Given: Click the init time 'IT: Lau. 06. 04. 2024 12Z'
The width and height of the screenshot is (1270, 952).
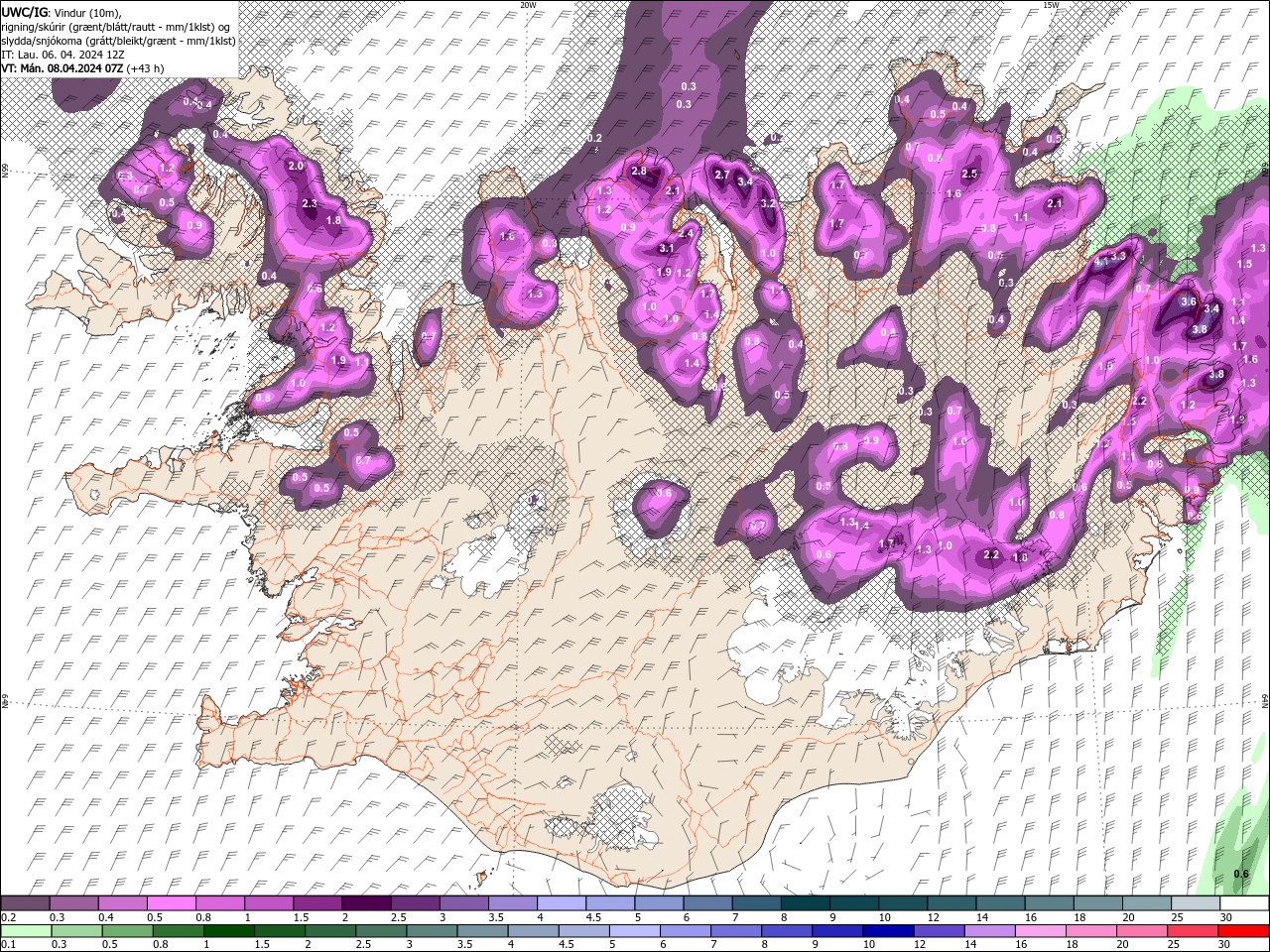Looking at the screenshot, I should 63,55.
